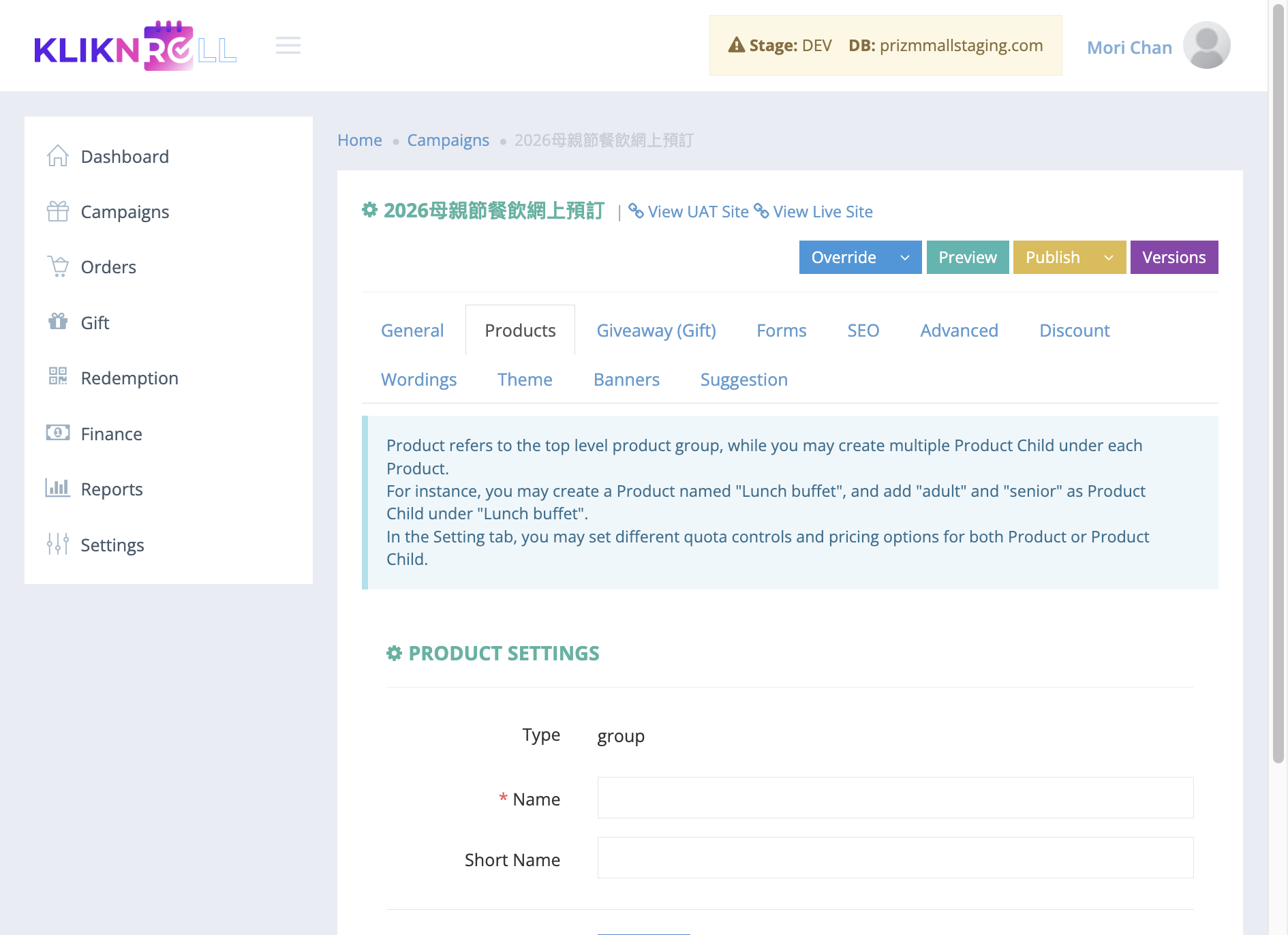Focus the Name input field

point(895,798)
